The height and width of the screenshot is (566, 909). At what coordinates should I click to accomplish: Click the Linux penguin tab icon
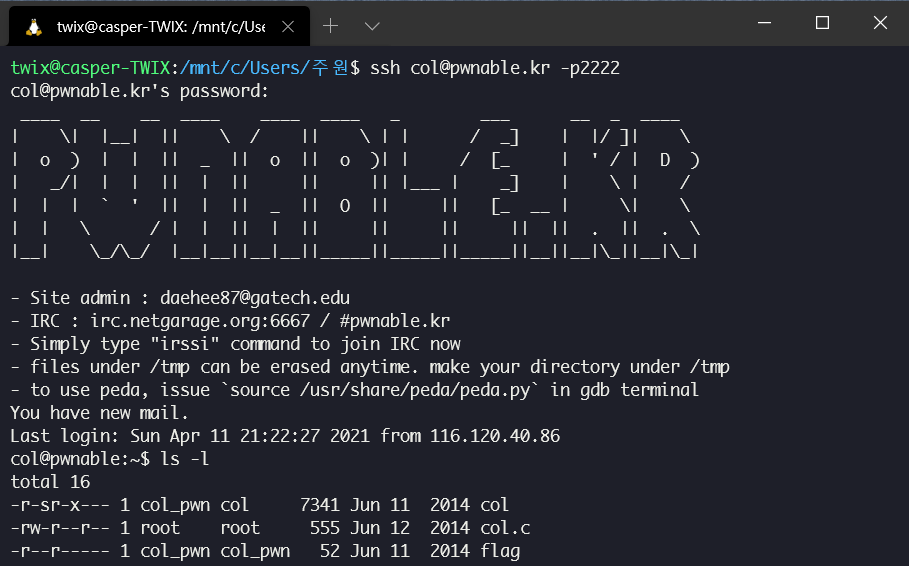pyautogui.click(x=34, y=27)
